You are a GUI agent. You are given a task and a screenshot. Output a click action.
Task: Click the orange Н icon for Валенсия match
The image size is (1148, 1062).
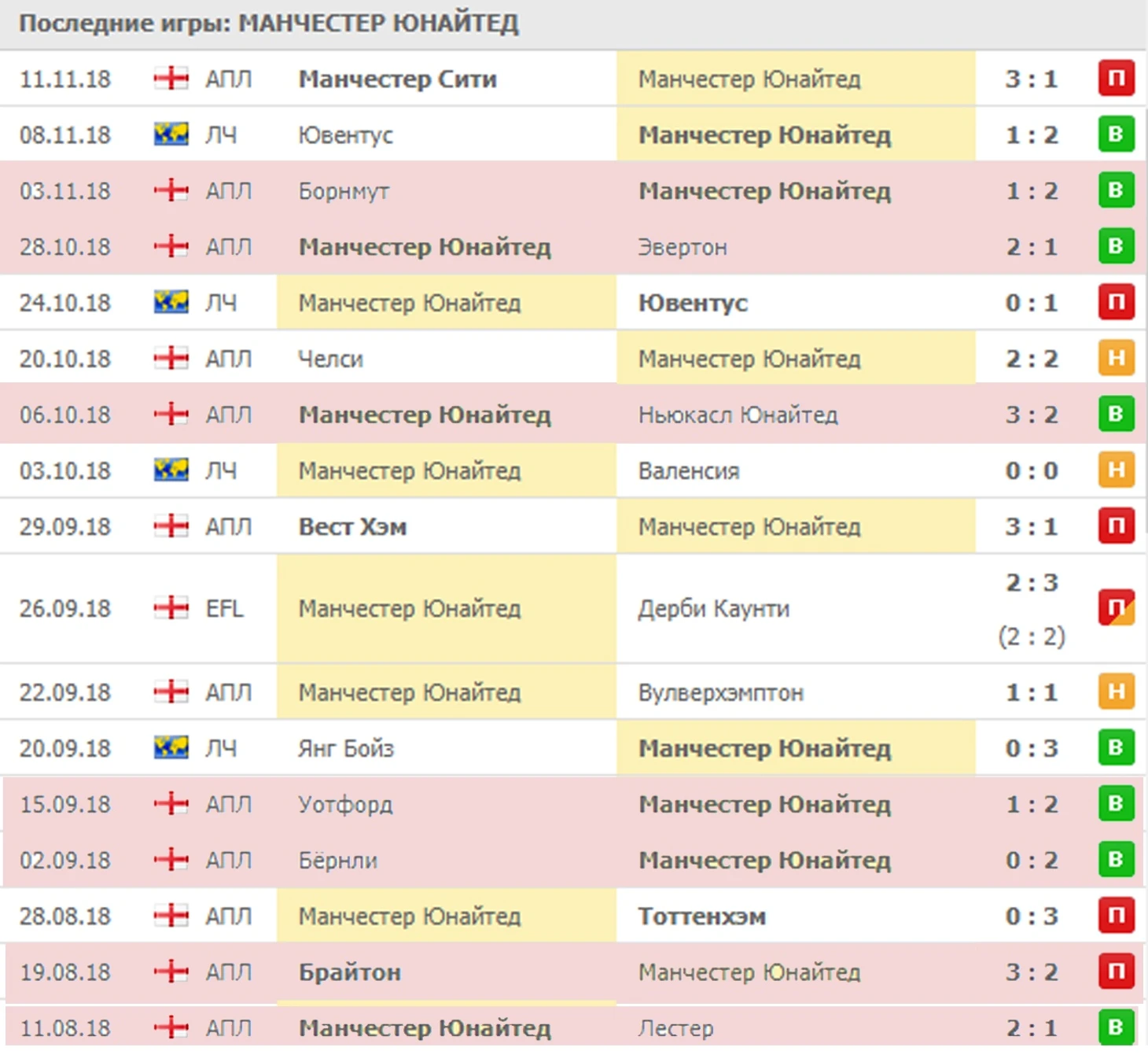(x=1116, y=470)
